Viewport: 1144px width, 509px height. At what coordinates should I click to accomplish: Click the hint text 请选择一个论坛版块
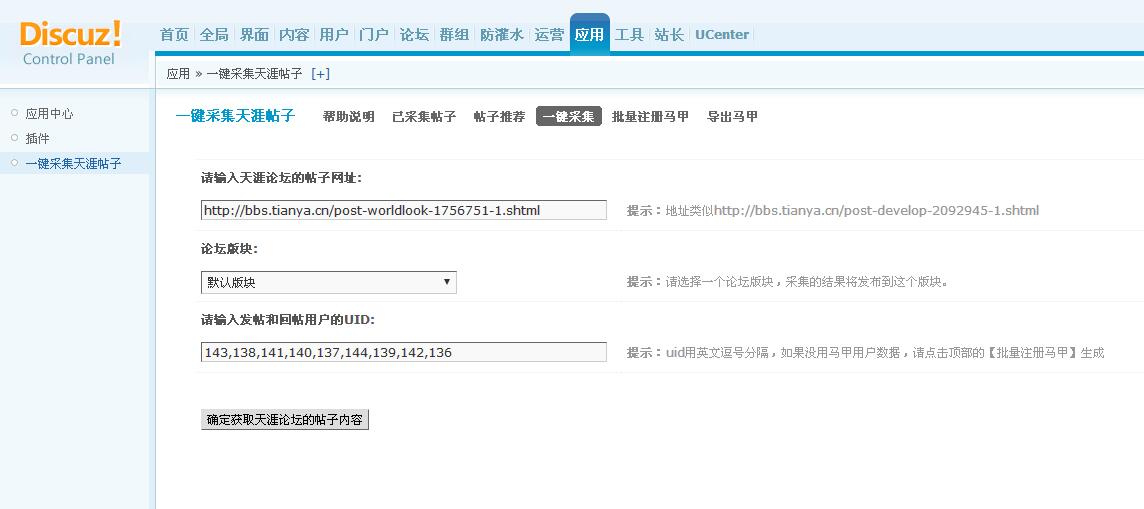click(787, 281)
